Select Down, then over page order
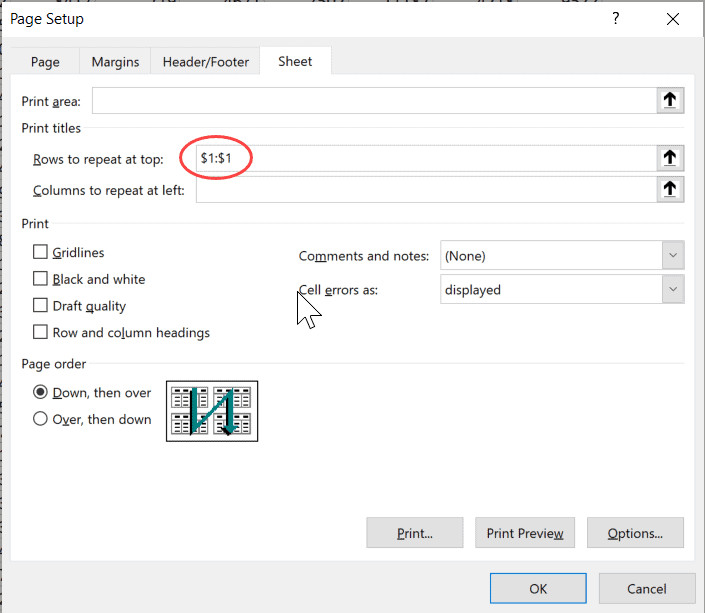 [41, 393]
